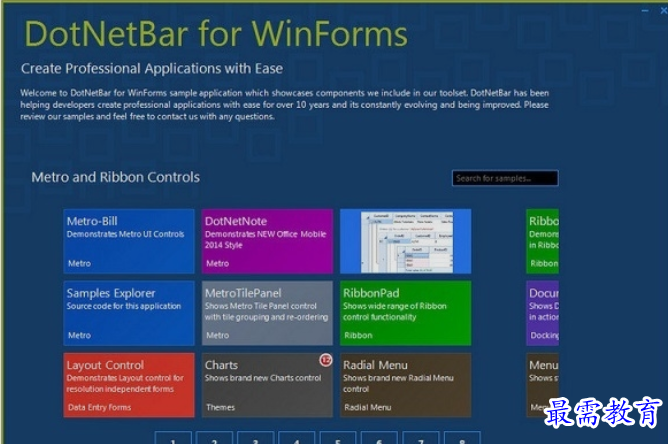668x444 pixels.
Task: Launch the MetroTilePanel sample tile
Action: (x=267, y=313)
